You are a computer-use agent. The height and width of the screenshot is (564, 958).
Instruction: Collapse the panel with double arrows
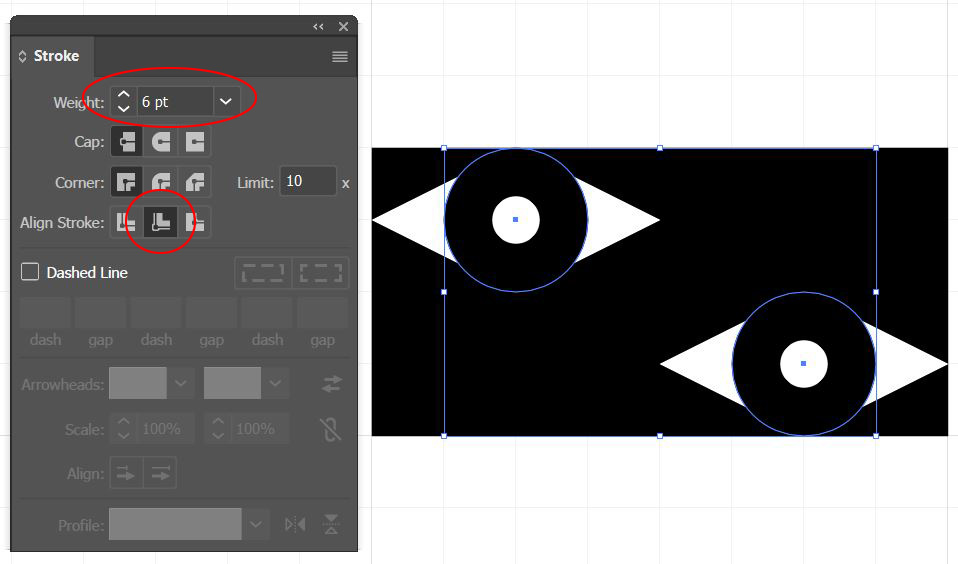click(x=318, y=27)
